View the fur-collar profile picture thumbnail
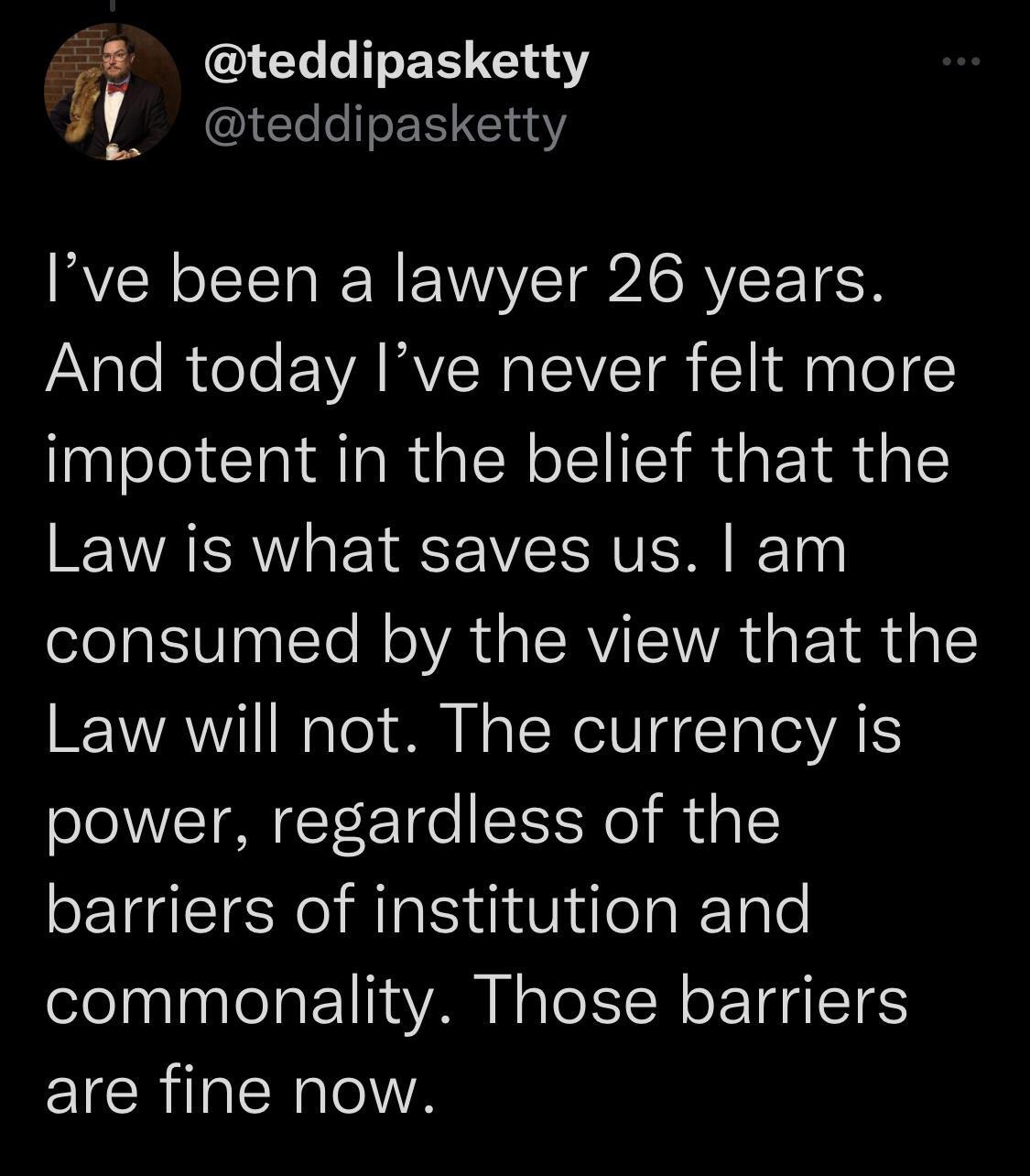Screen dimensions: 1030x1176 (110, 95)
